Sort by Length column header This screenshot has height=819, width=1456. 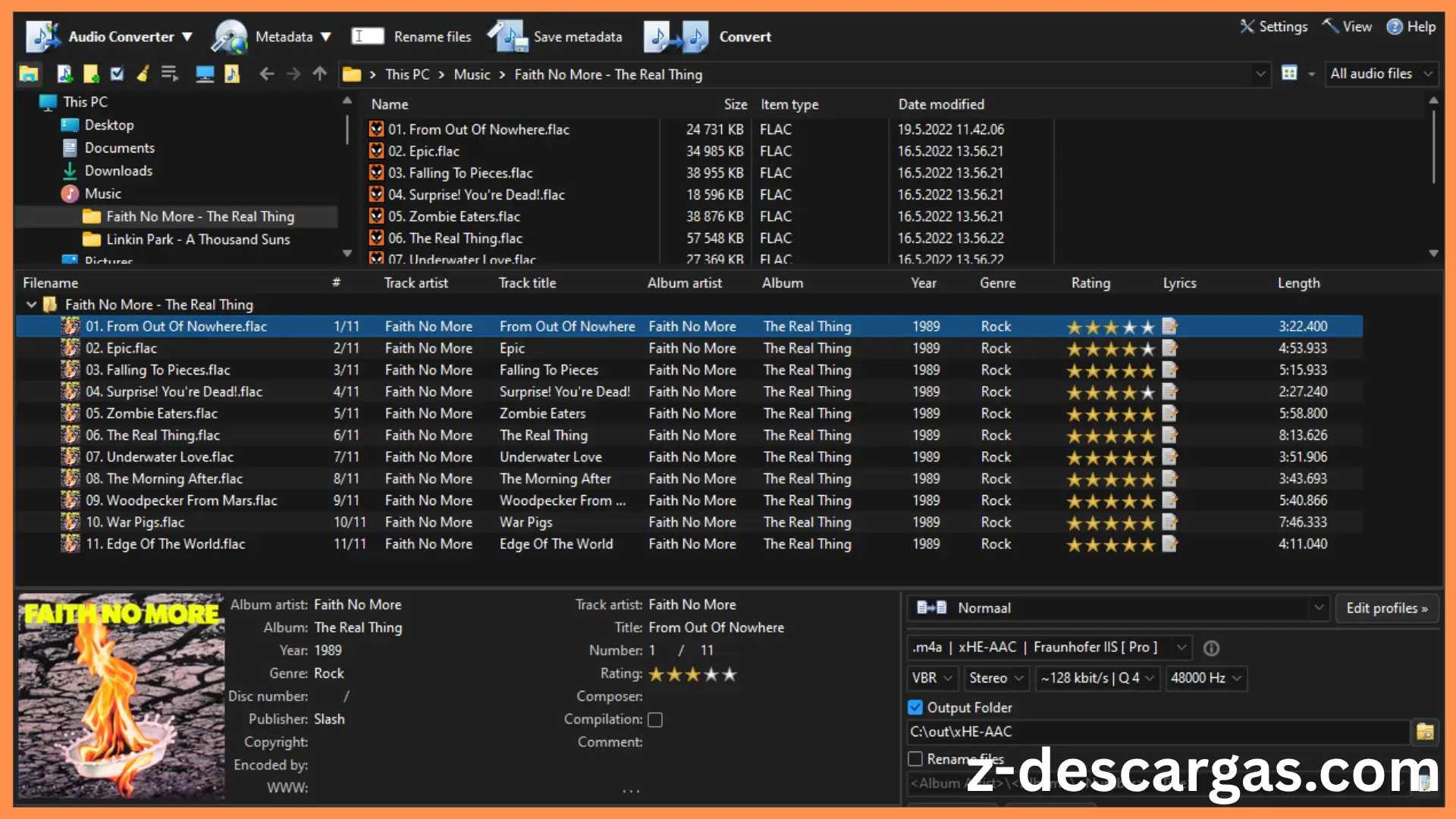click(x=1298, y=283)
